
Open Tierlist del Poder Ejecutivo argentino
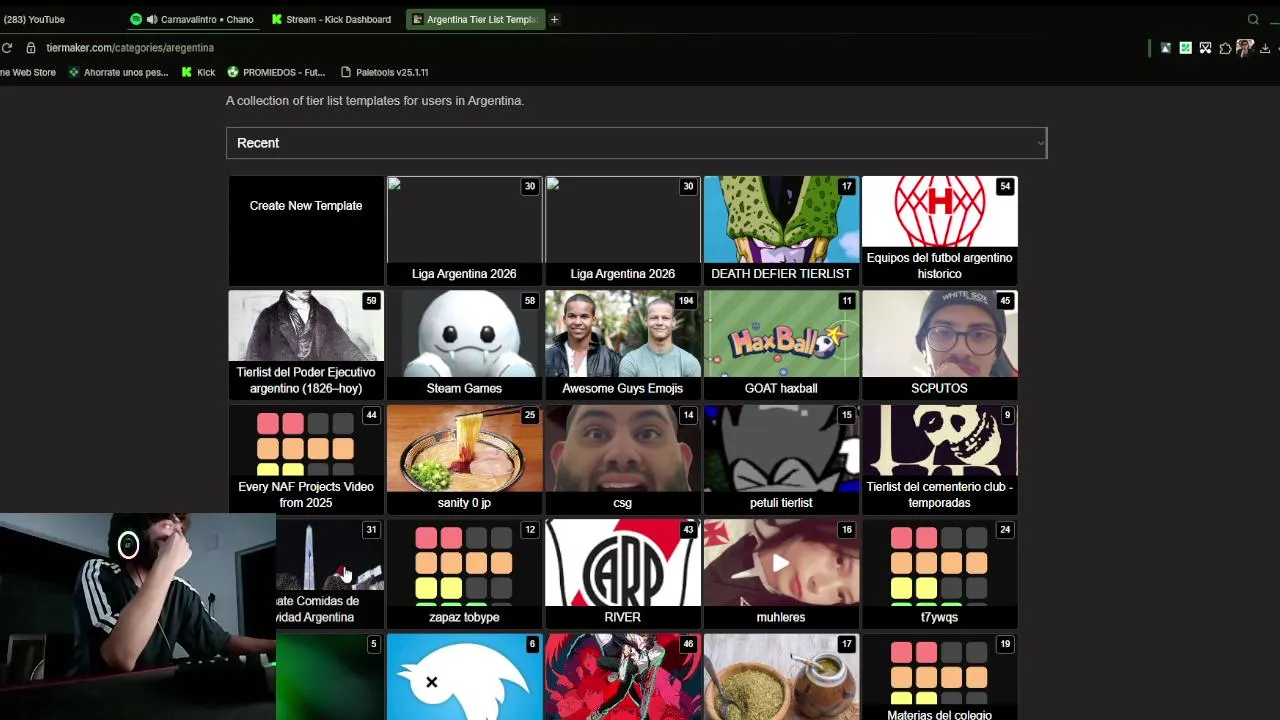coord(306,345)
